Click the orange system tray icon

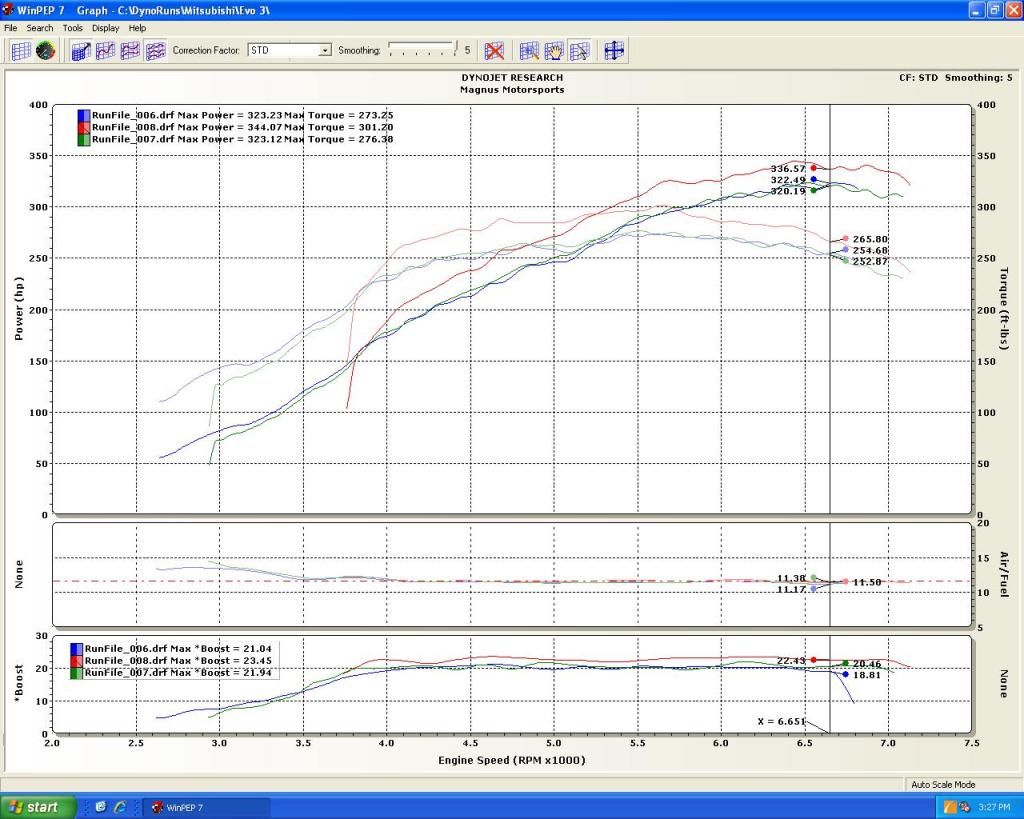tap(950, 808)
